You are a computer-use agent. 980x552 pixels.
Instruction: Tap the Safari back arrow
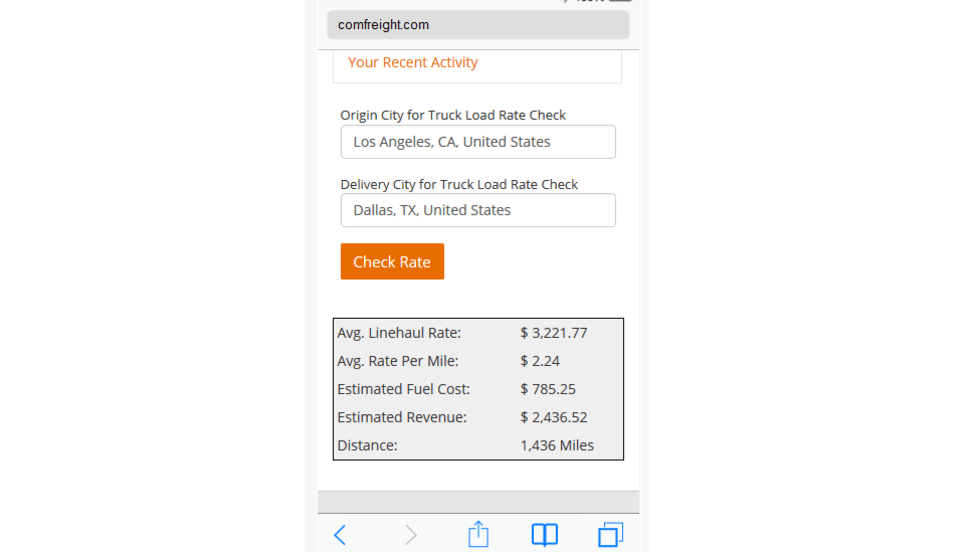340,535
